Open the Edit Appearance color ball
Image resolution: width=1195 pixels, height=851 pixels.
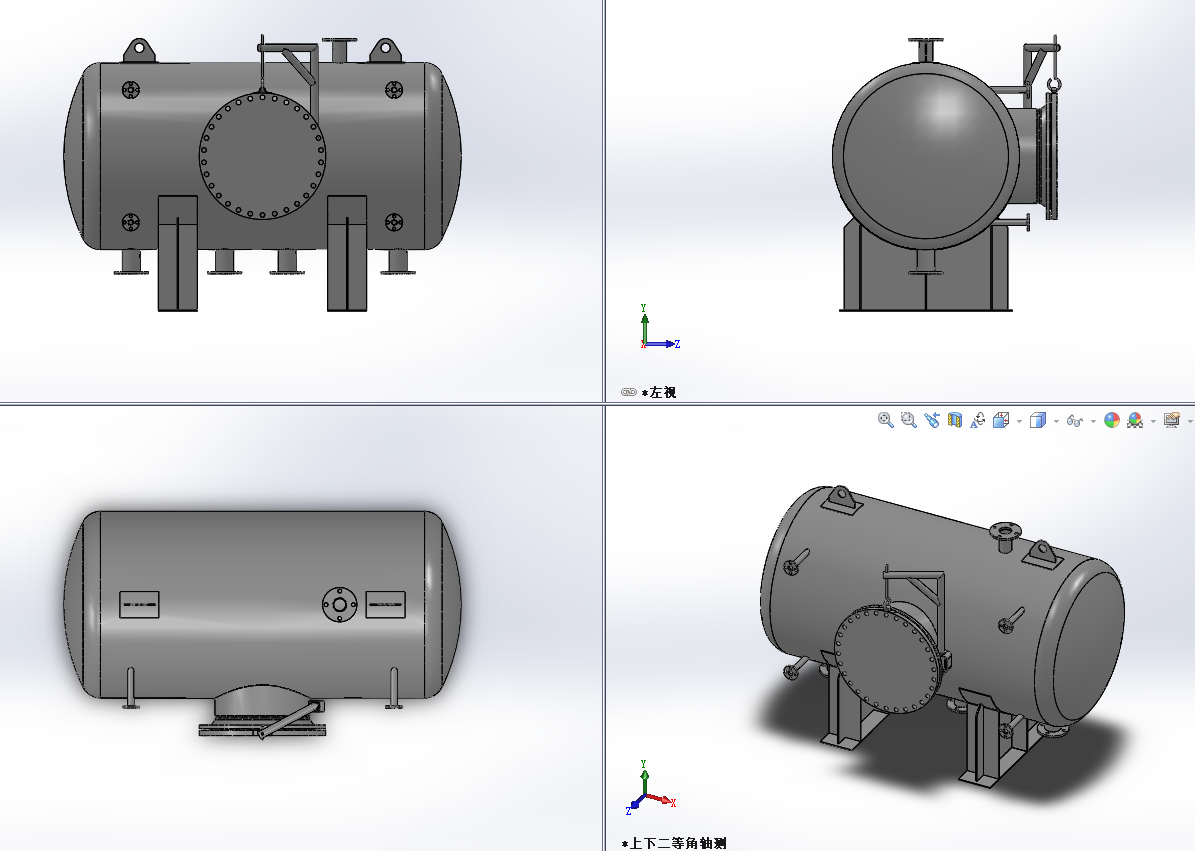1112,420
